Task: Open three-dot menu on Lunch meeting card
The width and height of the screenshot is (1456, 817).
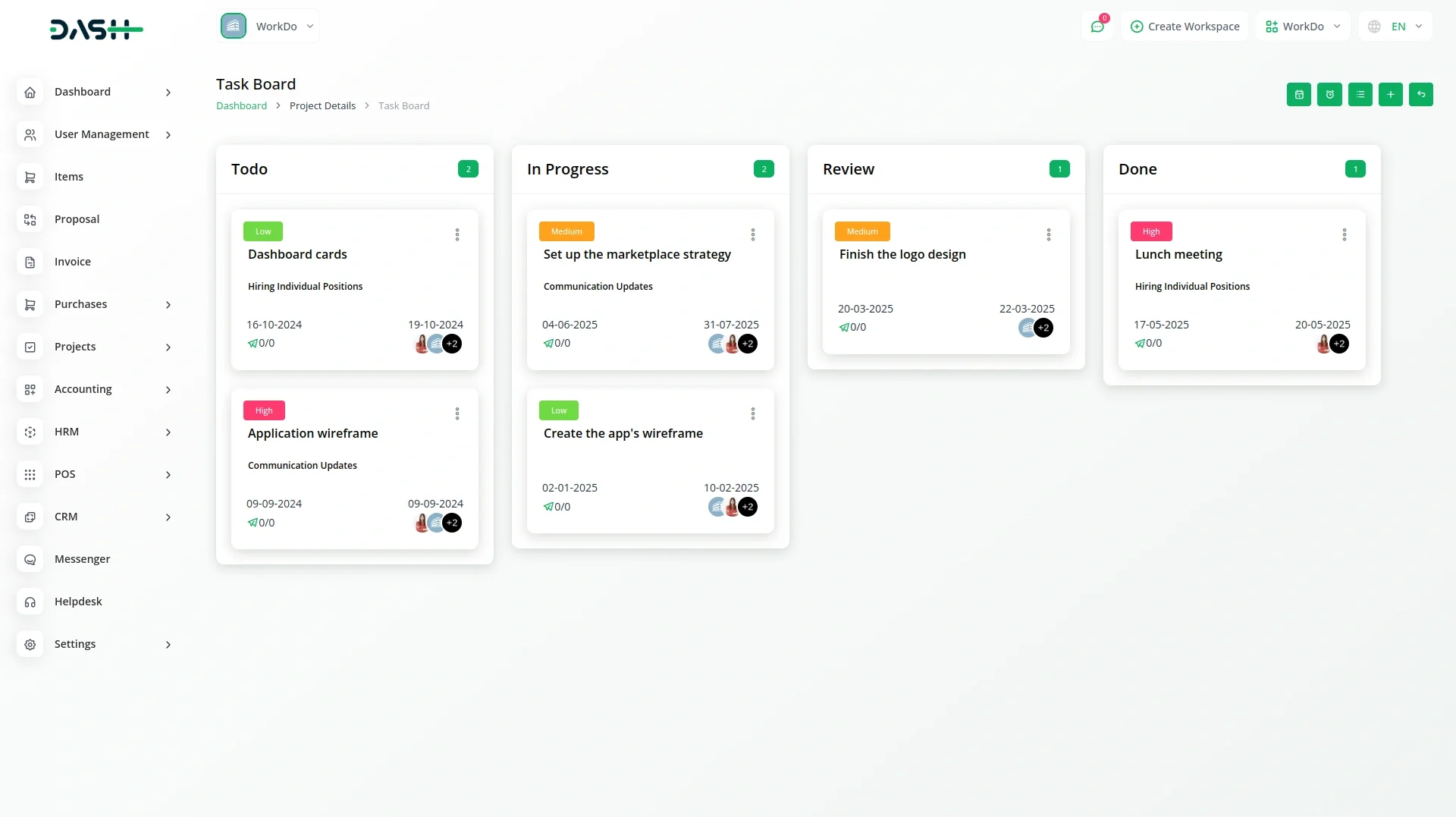Action: tap(1344, 234)
